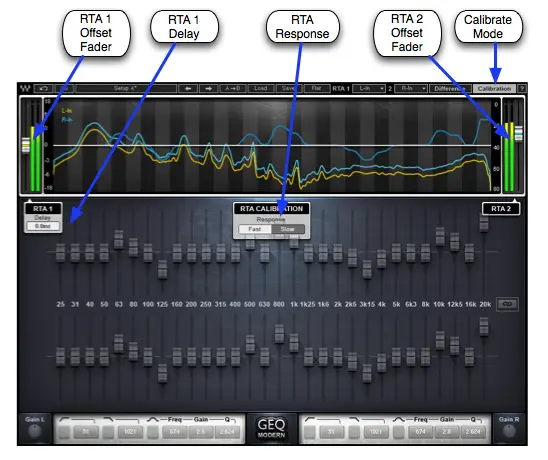The width and height of the screenshot is (548, 460).
Task: Go to next preset with right arrow
Action: (209, 88)
